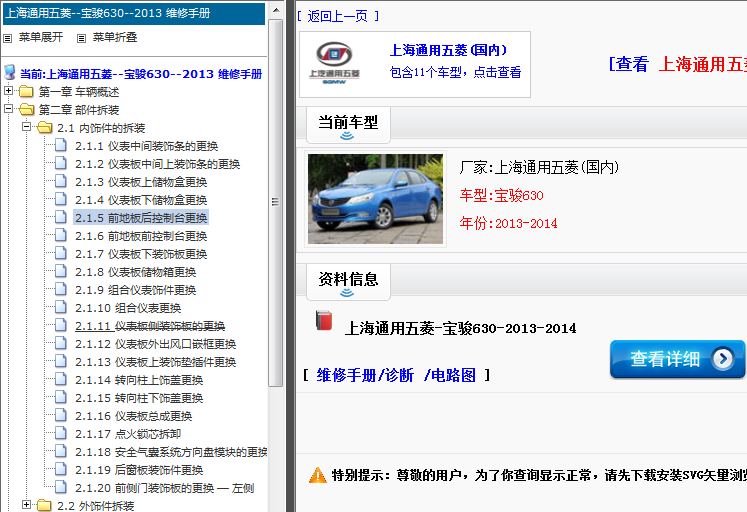Click the page icon of 2.1.16 仪表板总成更换
The image size is (747, 512).
tap(61, 415)
